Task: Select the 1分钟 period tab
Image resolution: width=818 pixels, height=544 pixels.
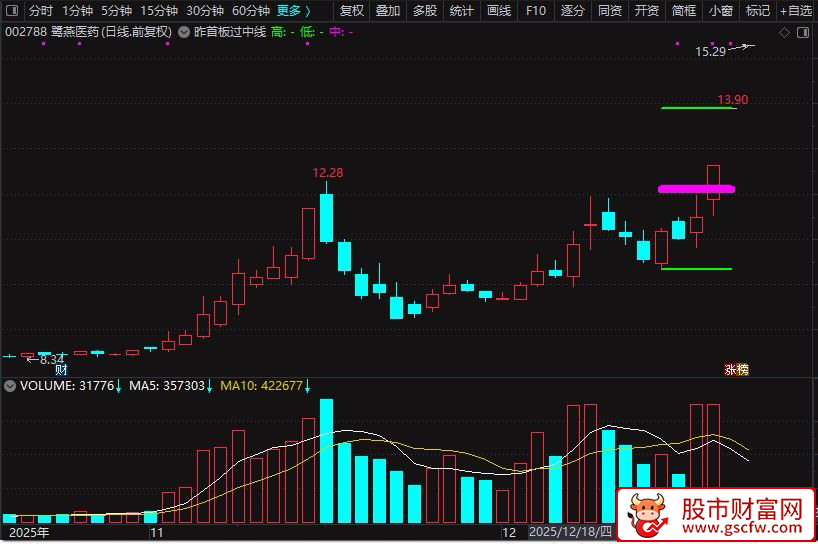Action: point(77,10)
